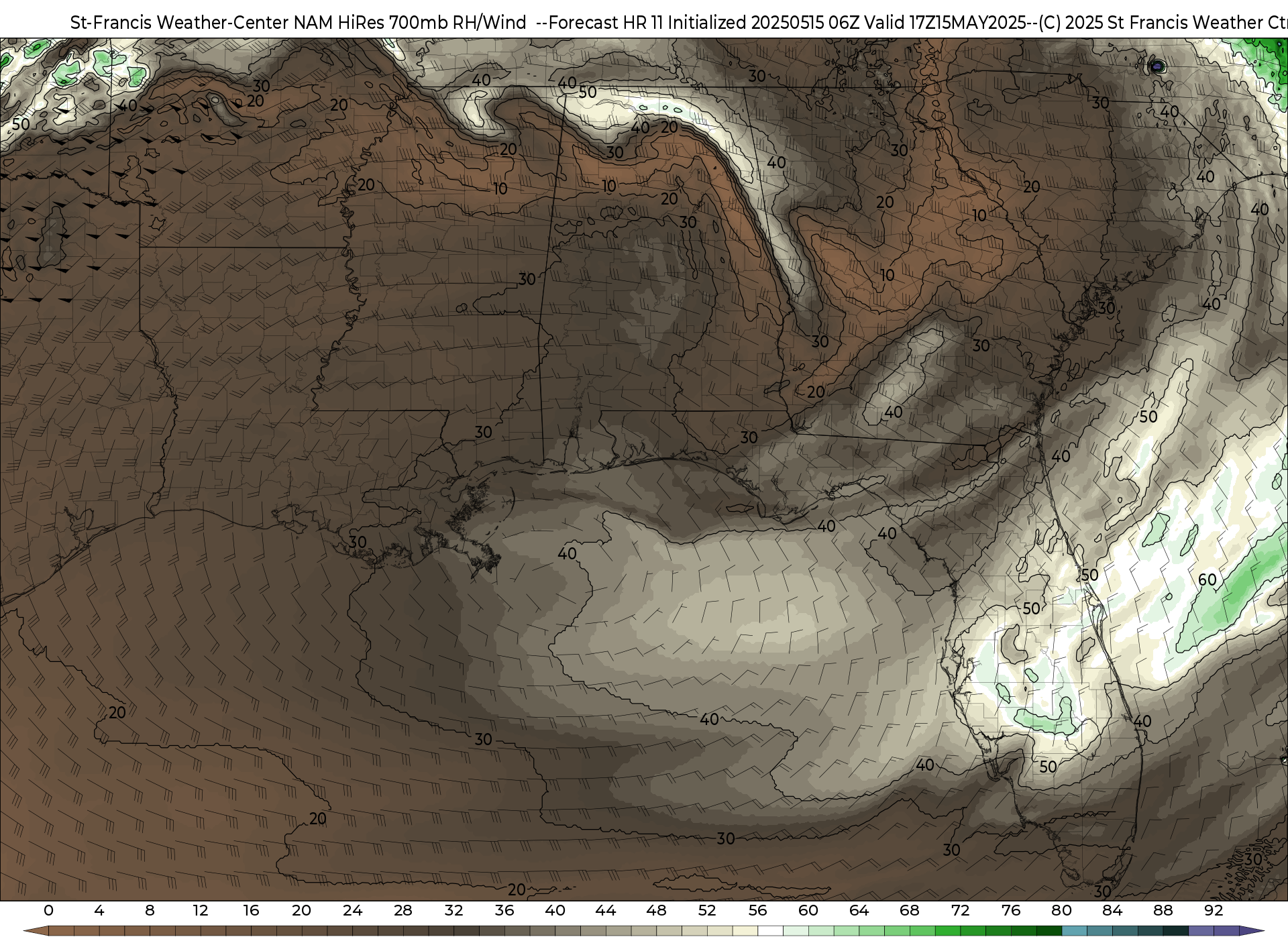Click "700mb RH/Wind" in the title
Screen dimensions: 1288x939
[457, 23]
